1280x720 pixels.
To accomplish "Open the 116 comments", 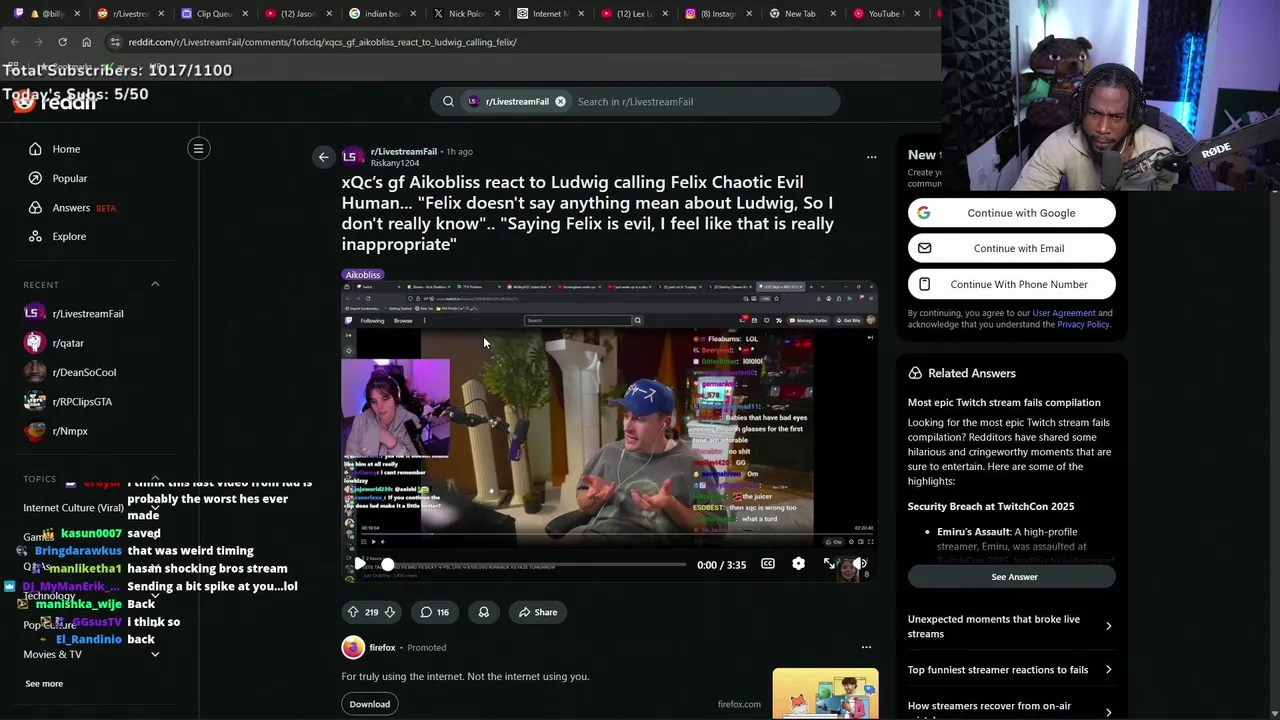I will (434, 612).
